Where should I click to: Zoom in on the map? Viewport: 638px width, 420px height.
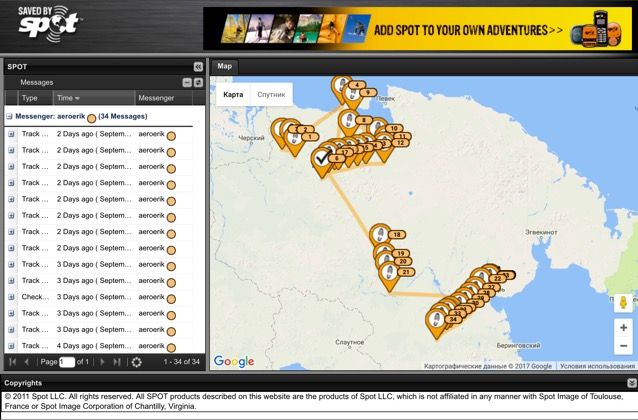point(623,328)
